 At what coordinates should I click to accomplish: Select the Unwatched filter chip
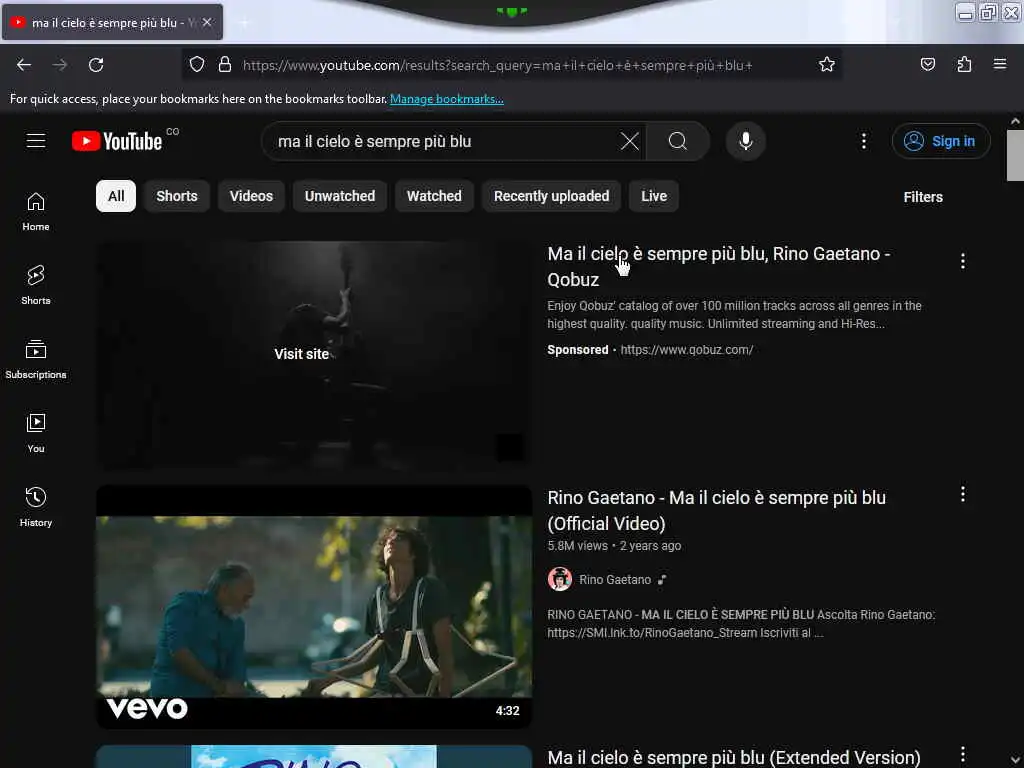(340, 196)
